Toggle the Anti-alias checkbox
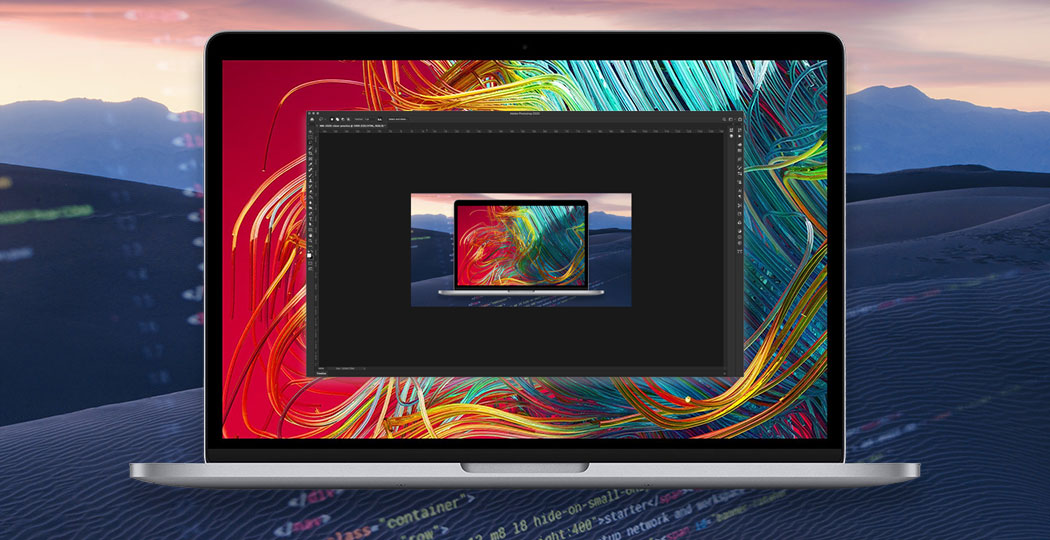 click(x=379, y=119)
